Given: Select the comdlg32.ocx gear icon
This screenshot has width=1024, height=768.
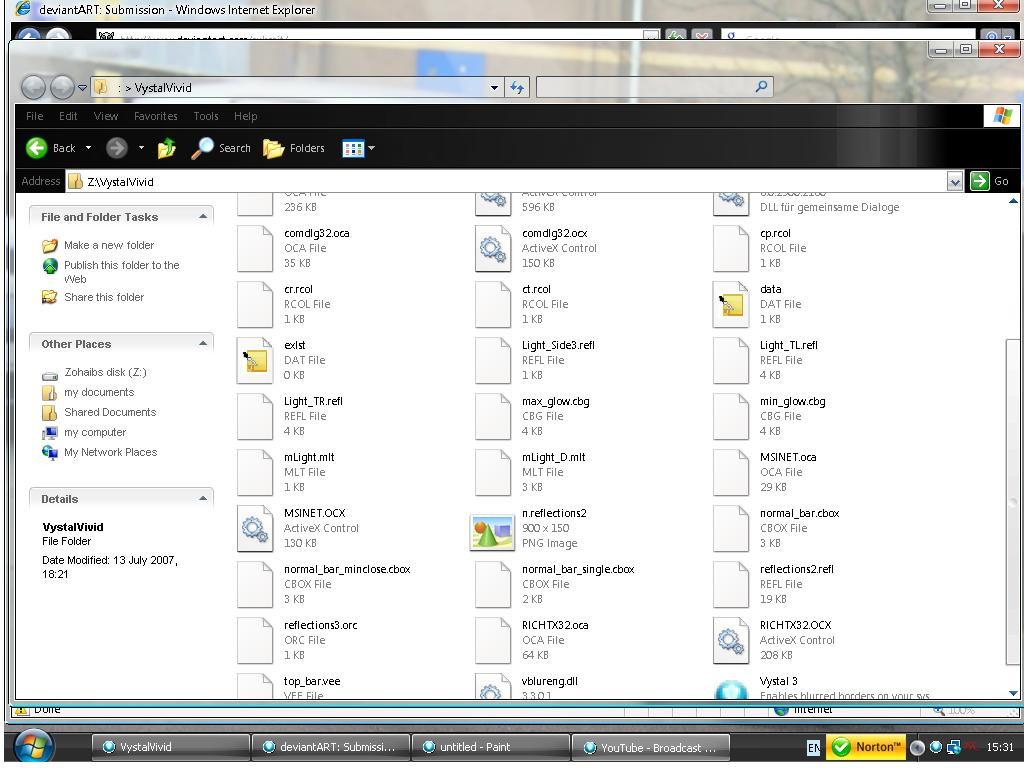Looking at the screenshot, I should click(x=493, y=248).
